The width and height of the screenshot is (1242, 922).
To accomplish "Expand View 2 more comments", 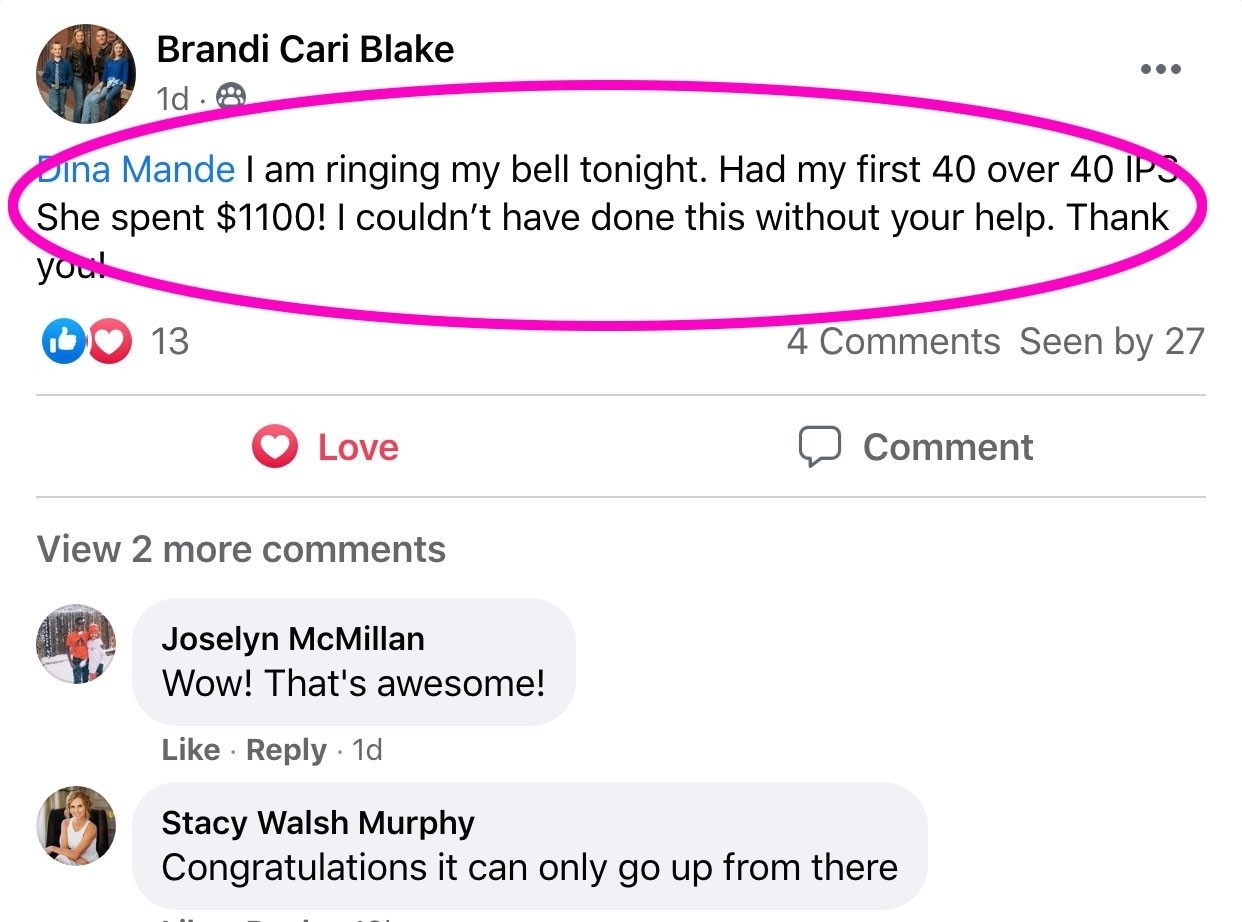I will 241,549.
